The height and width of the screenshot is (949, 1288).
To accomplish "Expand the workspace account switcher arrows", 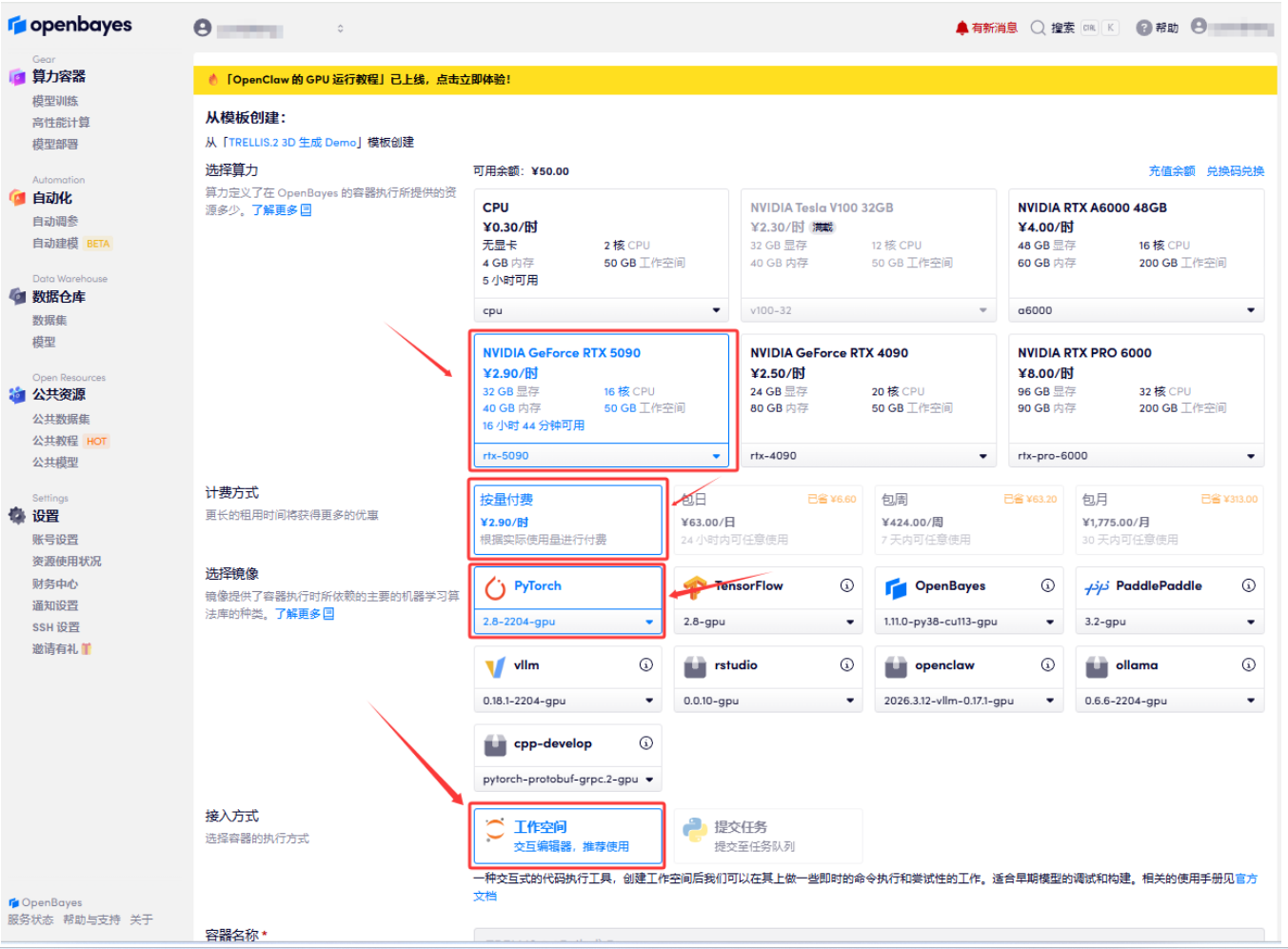I will (340, 29).
